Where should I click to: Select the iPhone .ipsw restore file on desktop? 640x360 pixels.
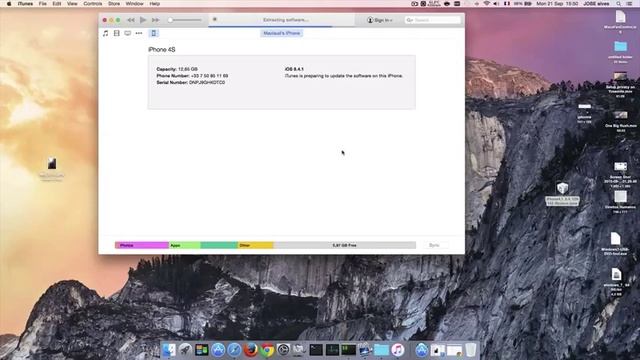coord(562,193)
